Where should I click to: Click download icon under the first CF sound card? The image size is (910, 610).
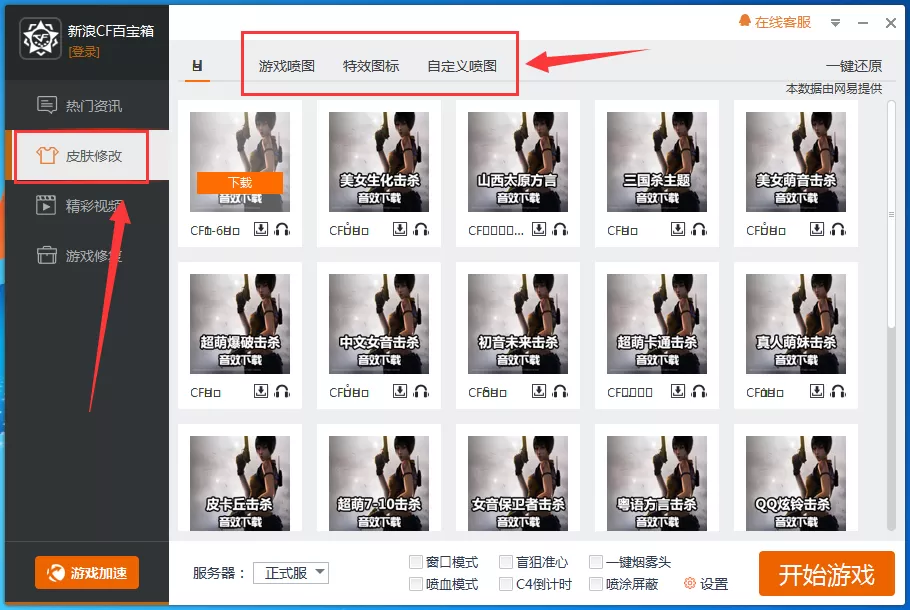pyautogui.click(x=261, y=229)
